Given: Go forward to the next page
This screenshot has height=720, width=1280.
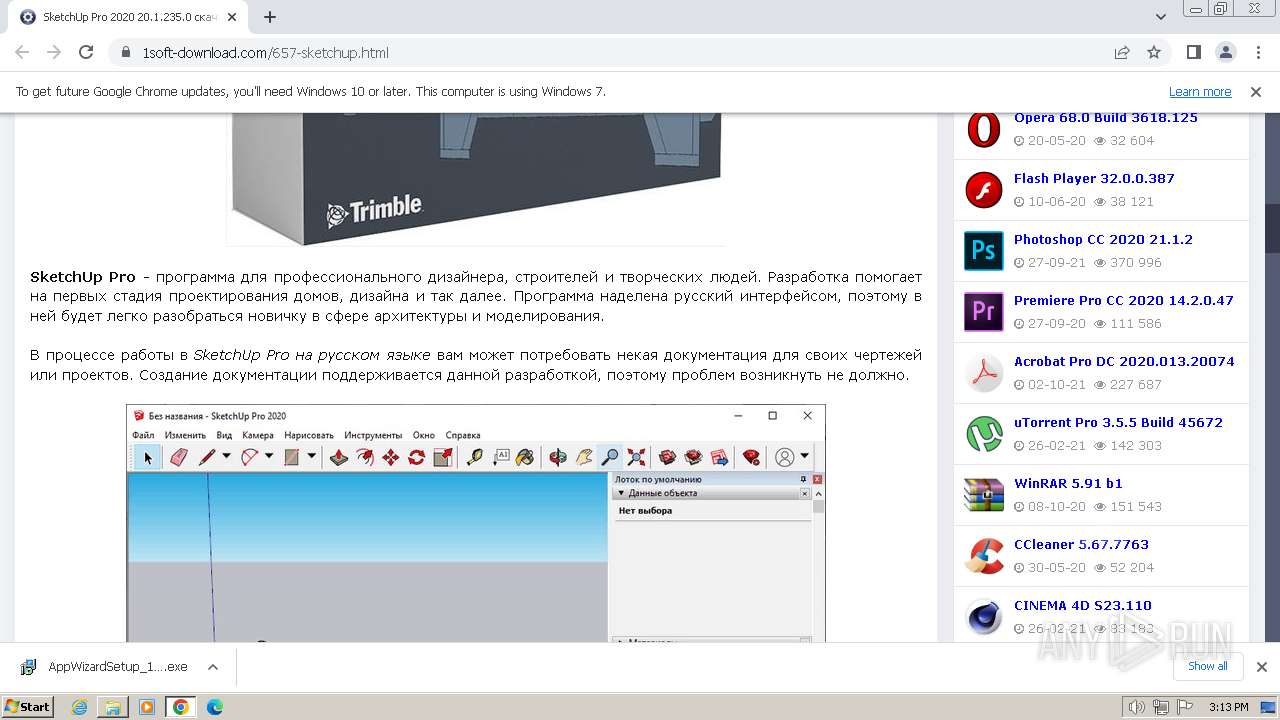Looking at the screenshot, I should click(x=54, y=53).
